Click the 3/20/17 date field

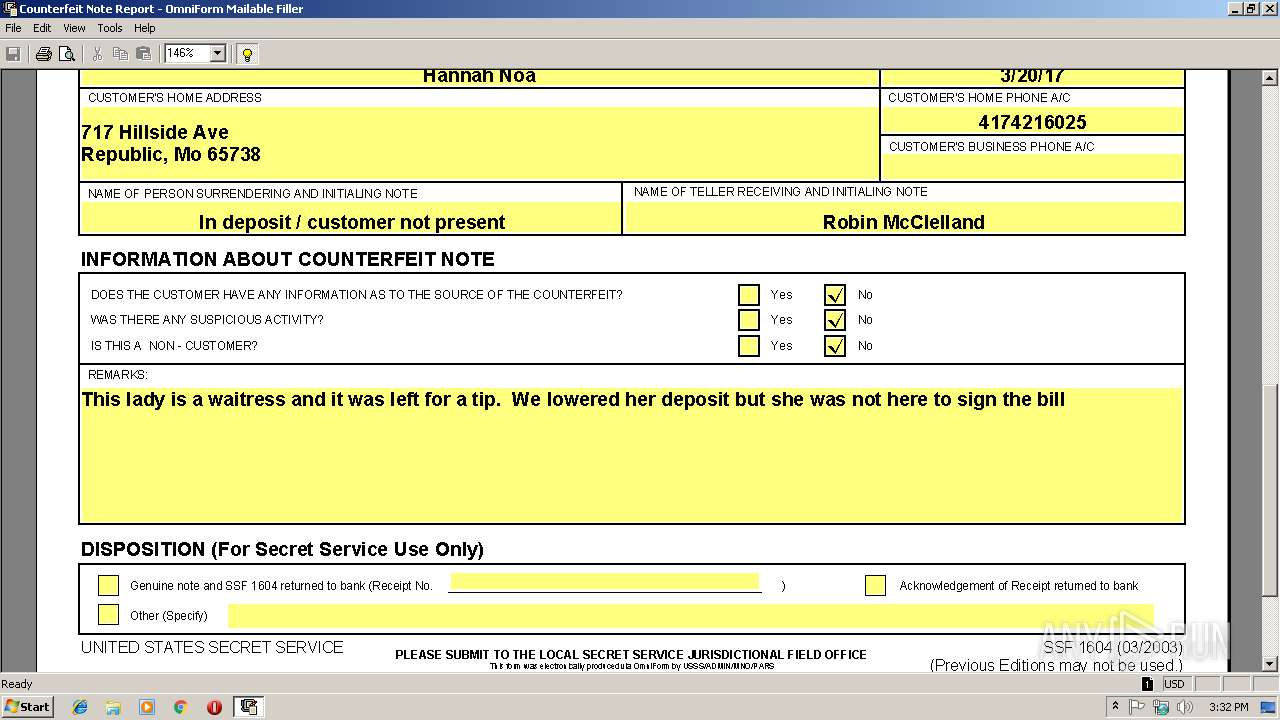pos(1032,77)
